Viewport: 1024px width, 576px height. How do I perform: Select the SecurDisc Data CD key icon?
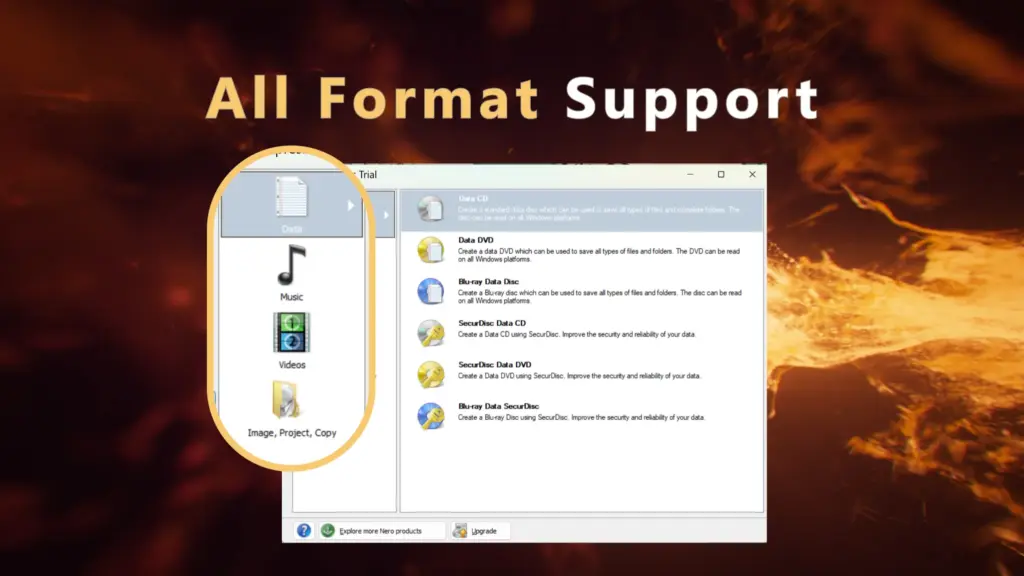click(x=431, y=333)
